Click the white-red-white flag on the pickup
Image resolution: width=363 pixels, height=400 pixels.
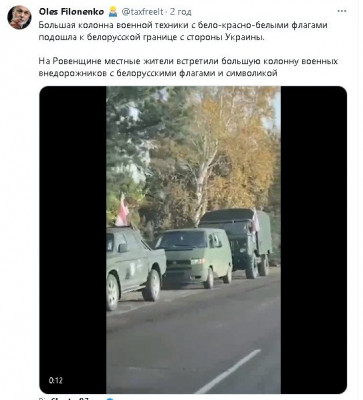tap(122, 210)
